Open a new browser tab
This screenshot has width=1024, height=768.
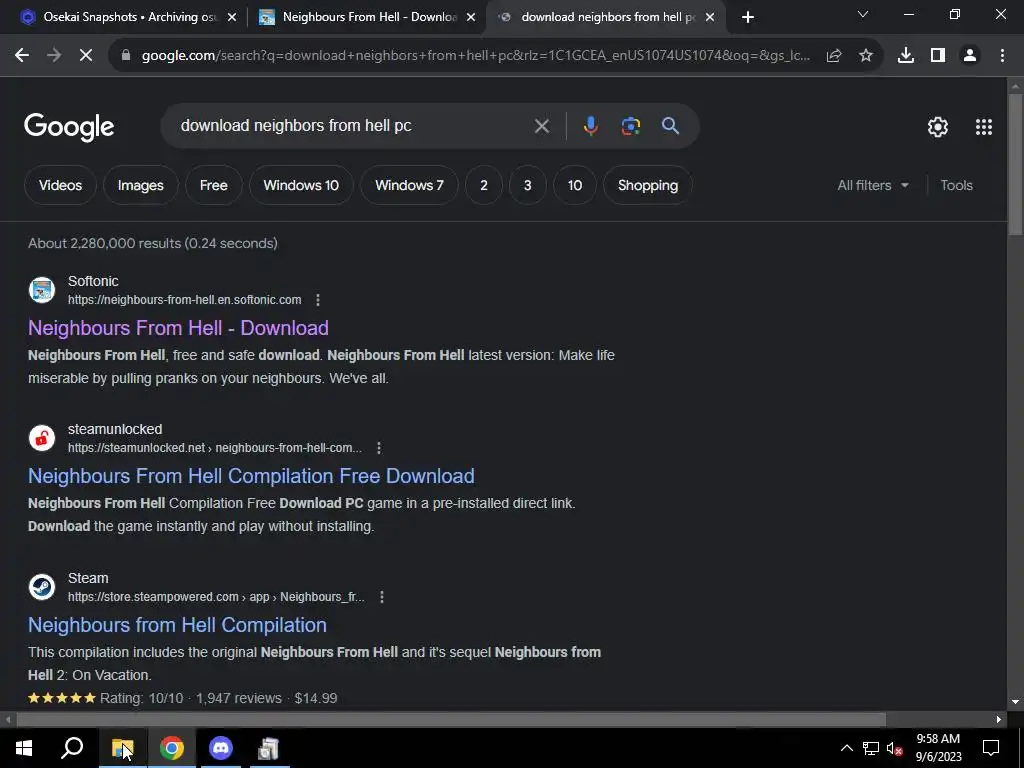click(x=748, y=17)
